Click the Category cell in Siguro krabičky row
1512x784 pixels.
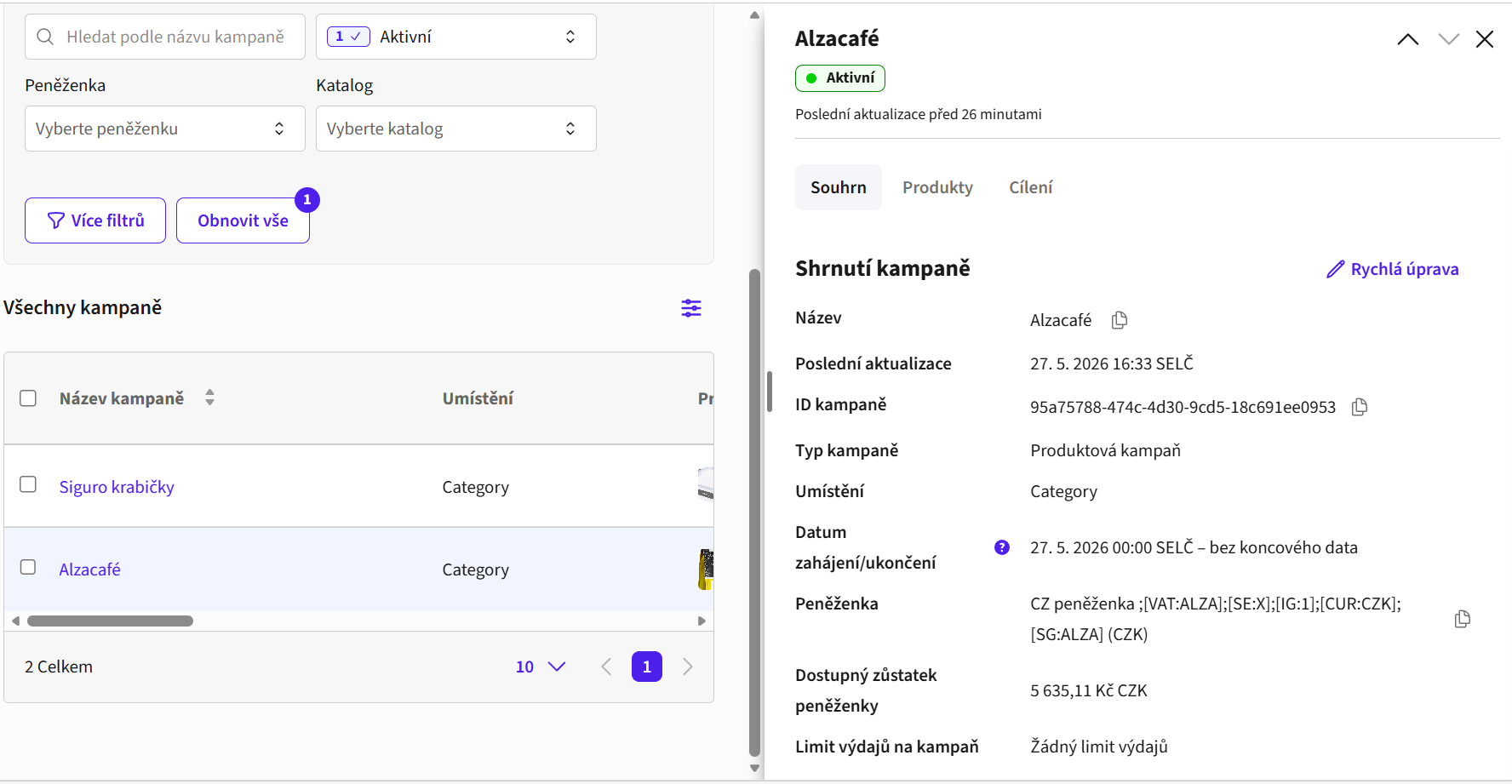click(475, 487)
